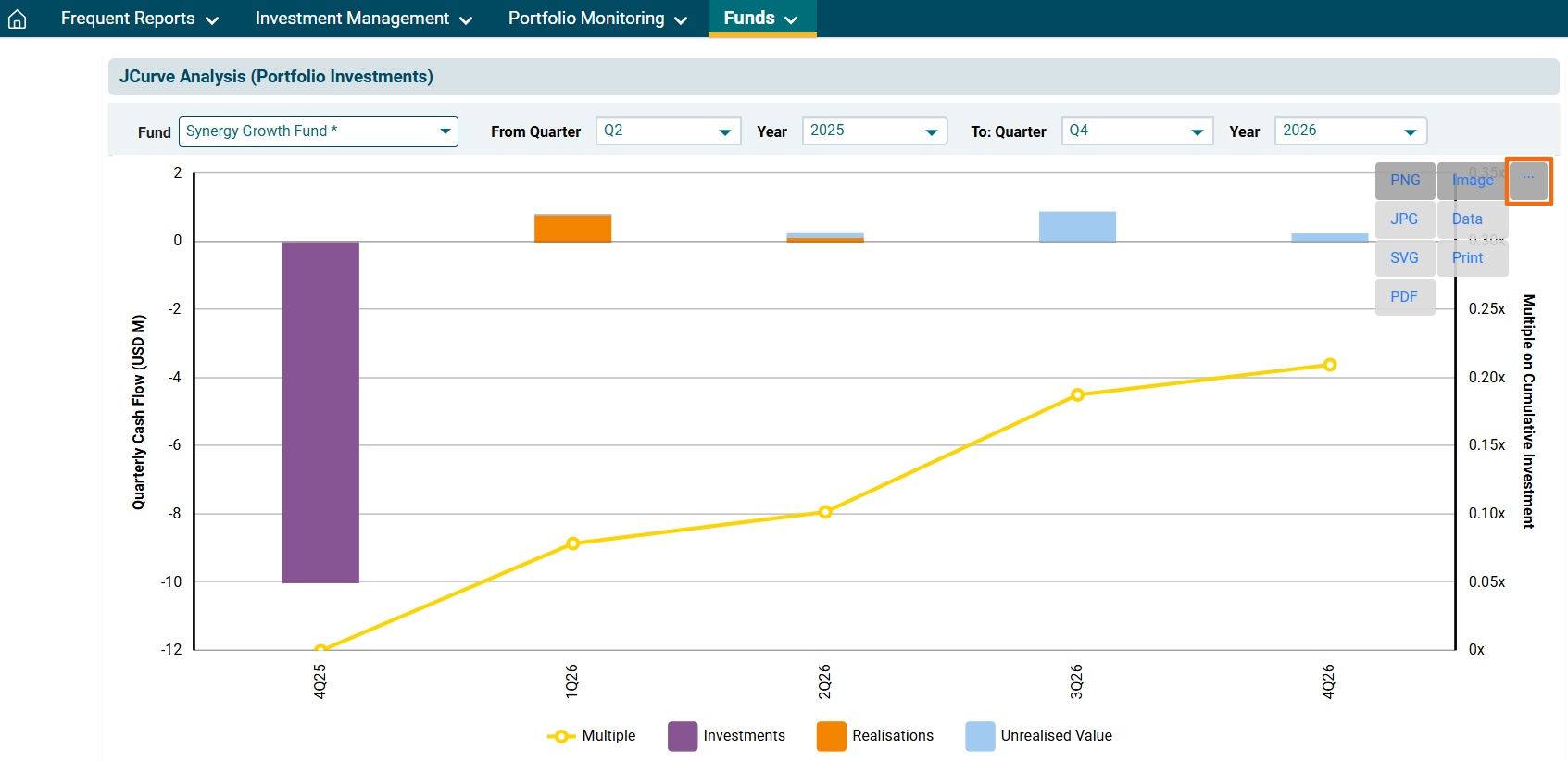Open the chart export ellipsis menu
The height and width of the screenshot is (762, 1568).
pos(1528,181)
